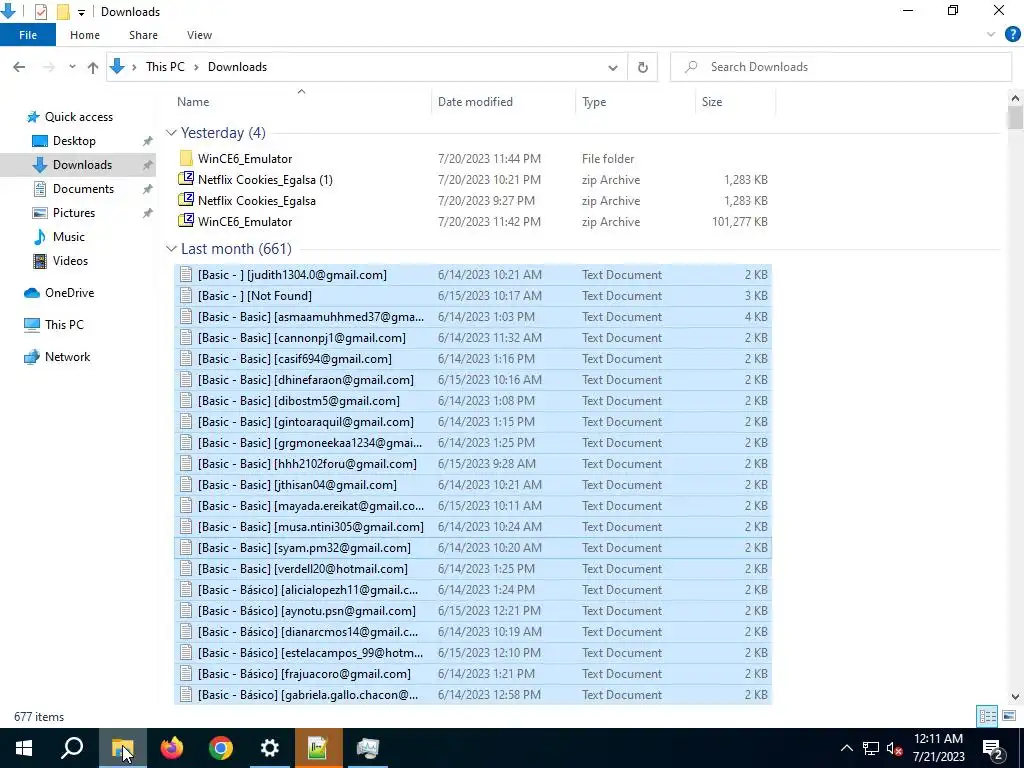Switch to the Share ribbon tab
1024x768 pixels.
[143, 35]
